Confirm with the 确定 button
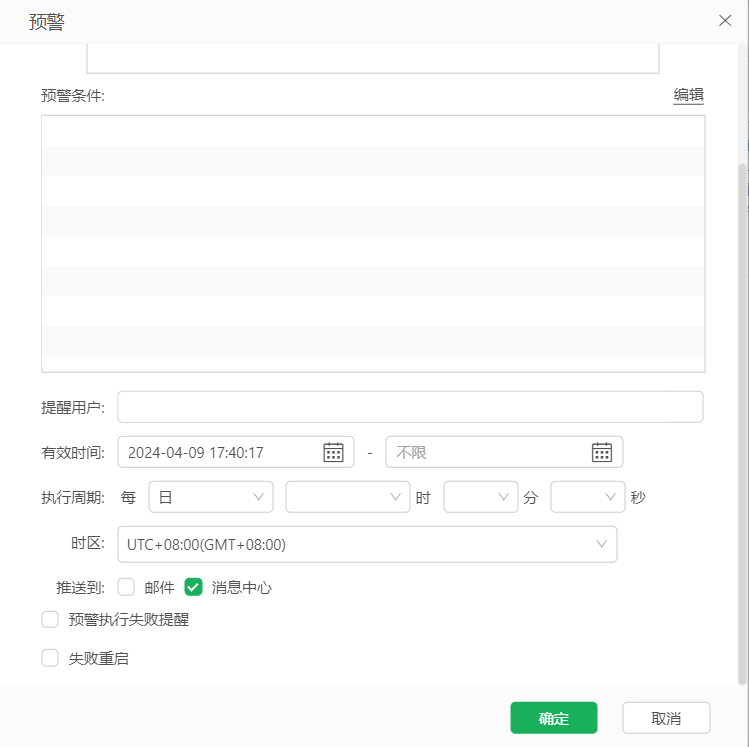 (554, 718)
